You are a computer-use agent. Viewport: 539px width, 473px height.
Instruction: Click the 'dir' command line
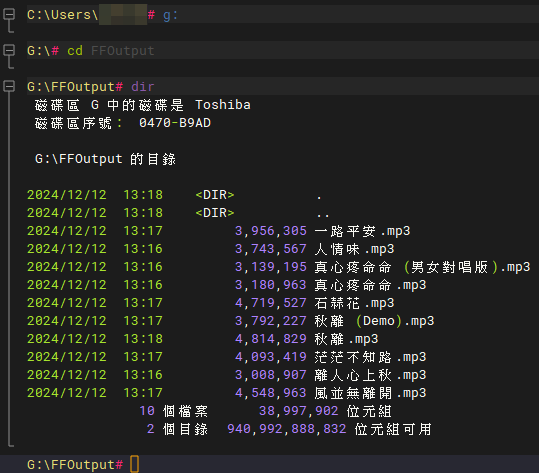(x=283, y=86)
